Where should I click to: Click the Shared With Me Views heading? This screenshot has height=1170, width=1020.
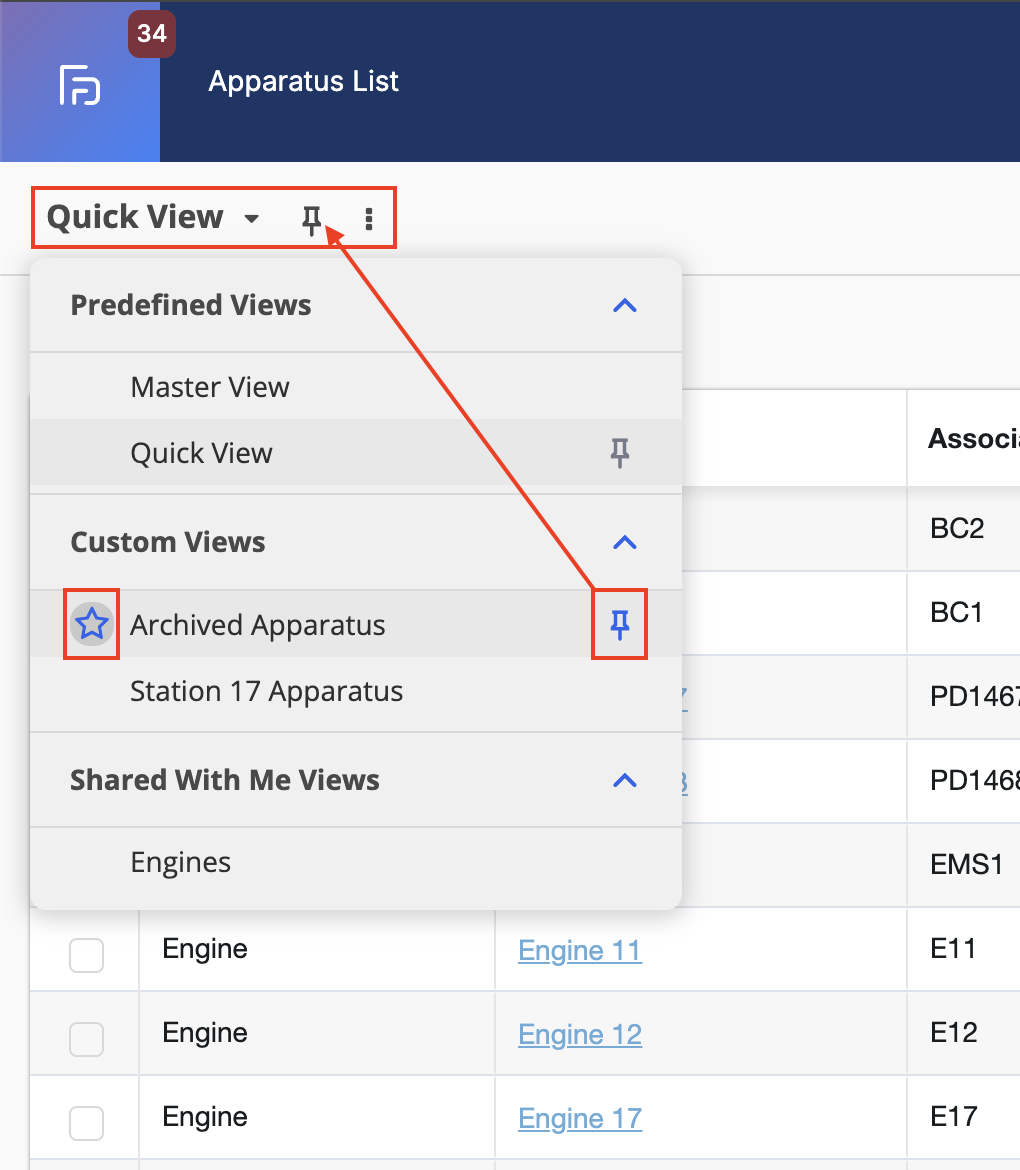[225, 780]
